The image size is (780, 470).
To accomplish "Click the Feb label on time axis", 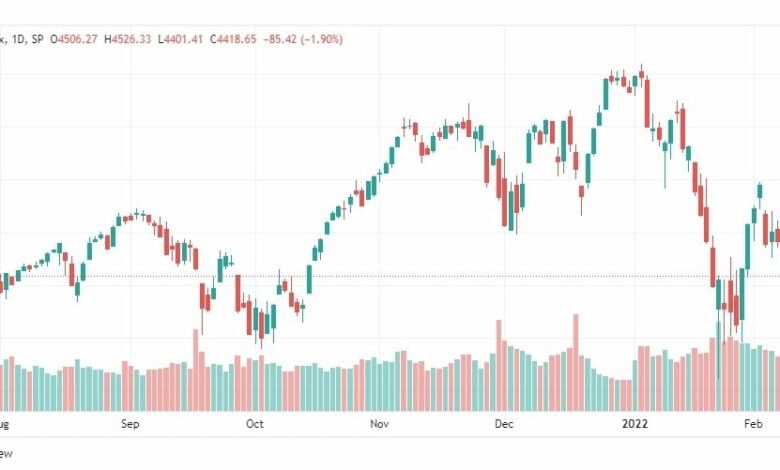I will click(x=753, y=424).
